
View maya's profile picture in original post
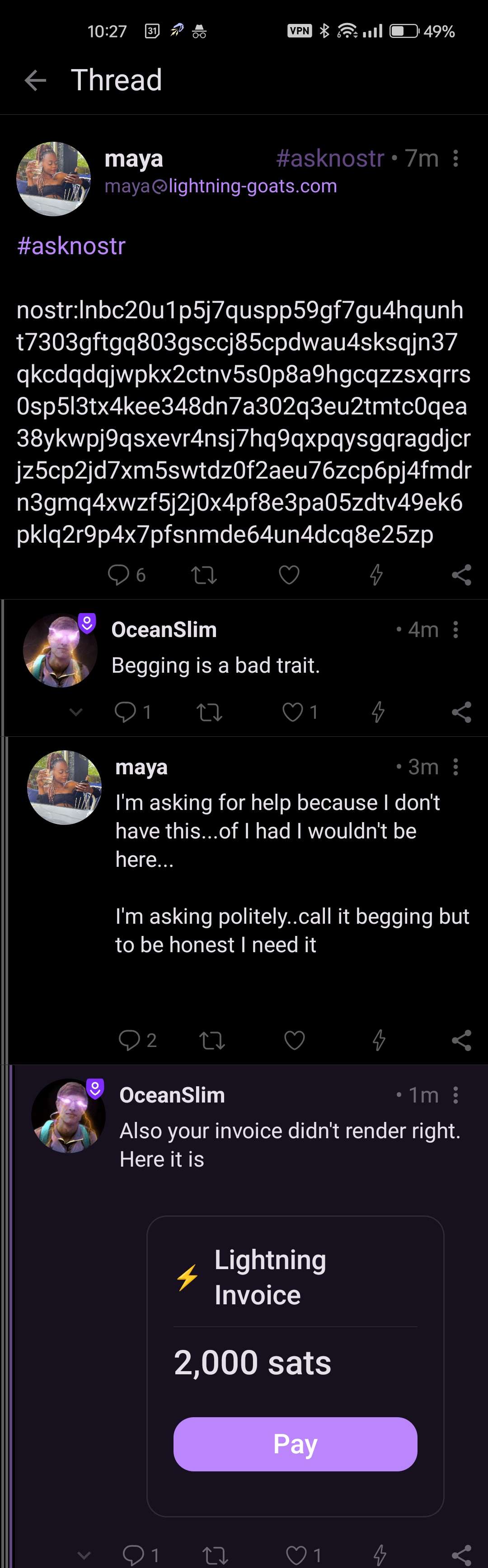point(54,179)
